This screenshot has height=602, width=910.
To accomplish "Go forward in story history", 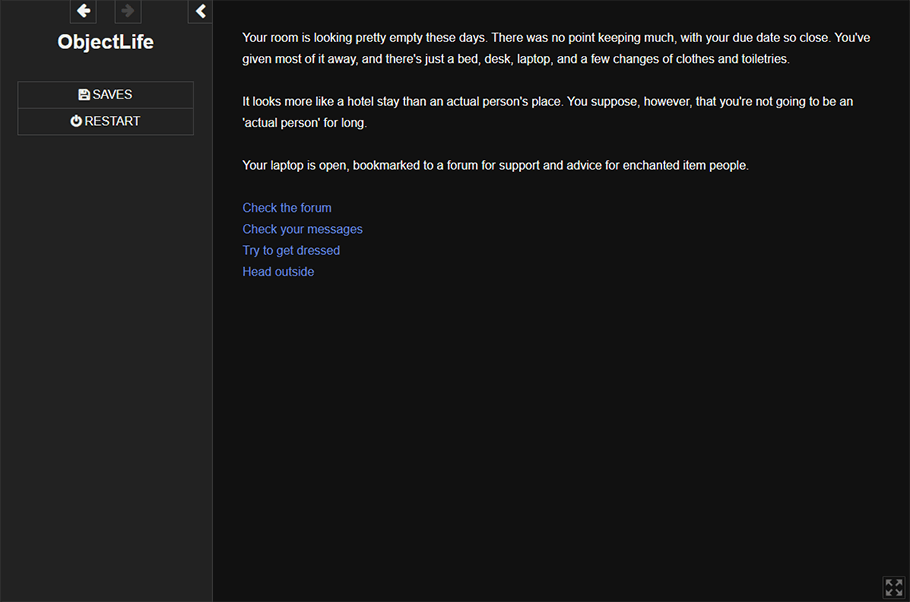I will [x=128, y=11].
